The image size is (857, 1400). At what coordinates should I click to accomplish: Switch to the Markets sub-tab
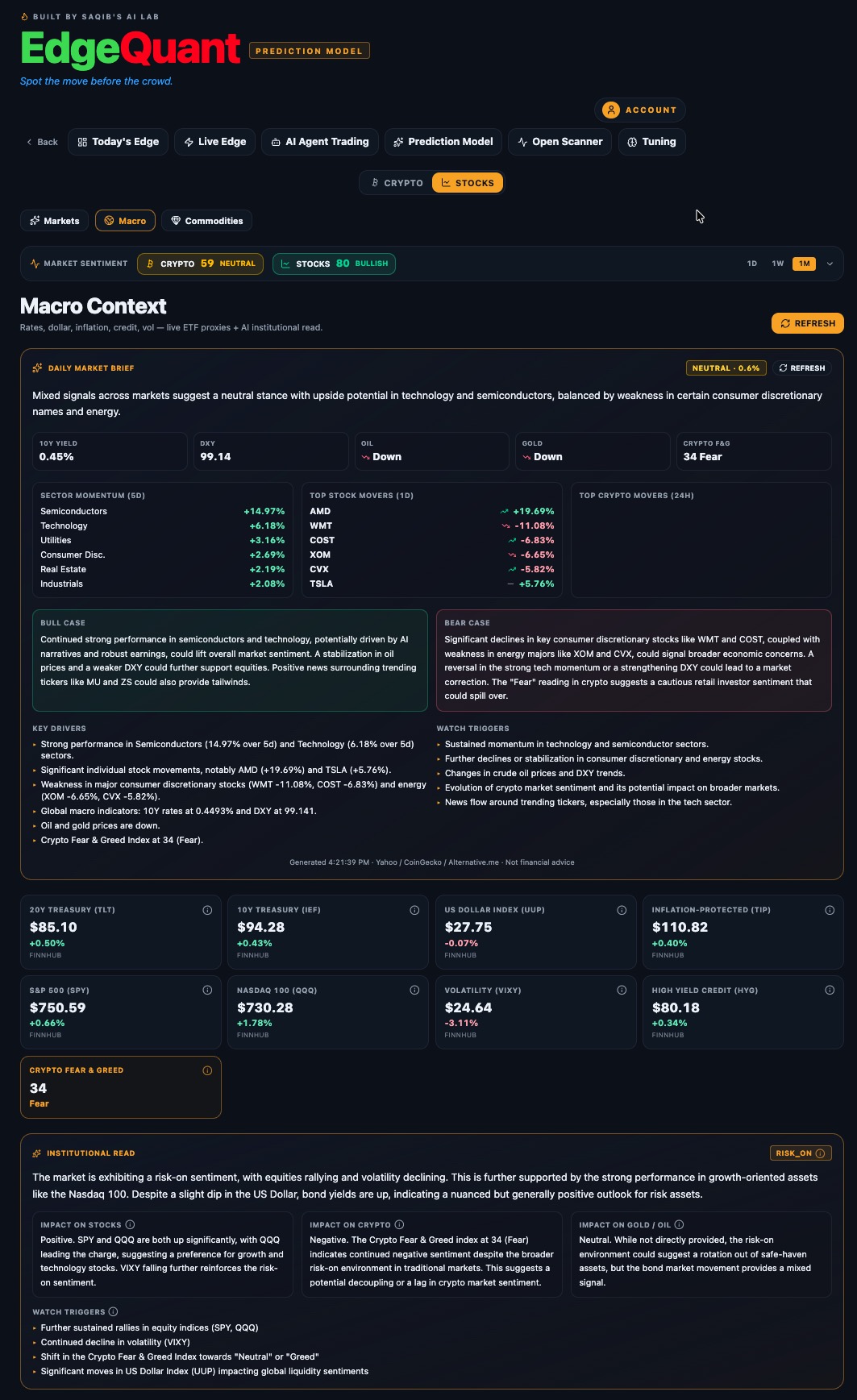tap(55, 221)
